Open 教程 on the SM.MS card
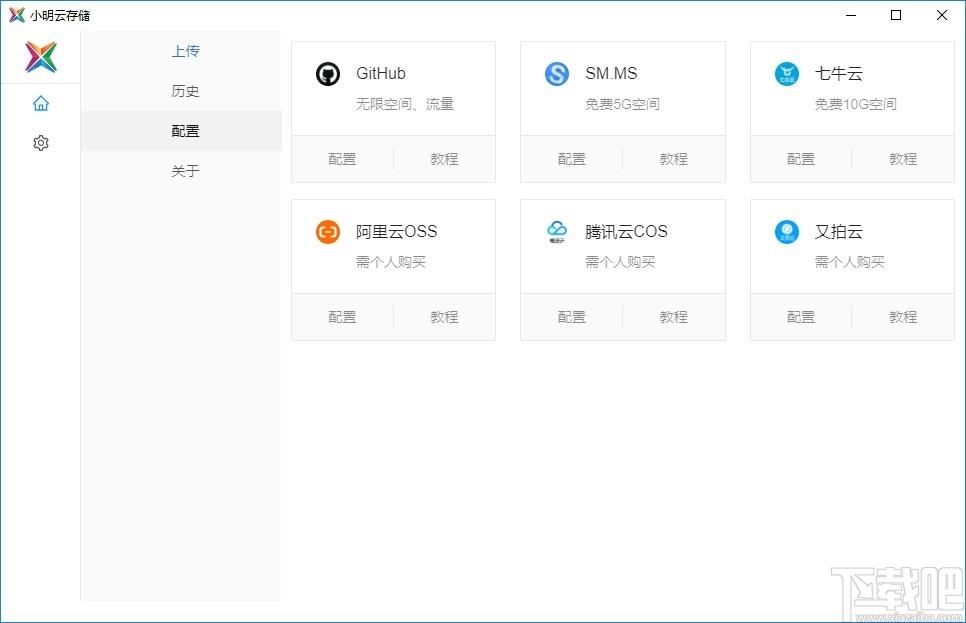The image size is (966, 623). (x=673, y=159)
